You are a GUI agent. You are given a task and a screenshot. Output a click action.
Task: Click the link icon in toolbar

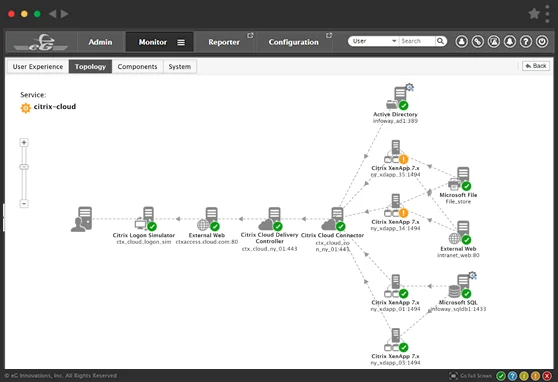click(x=478, y=42)
